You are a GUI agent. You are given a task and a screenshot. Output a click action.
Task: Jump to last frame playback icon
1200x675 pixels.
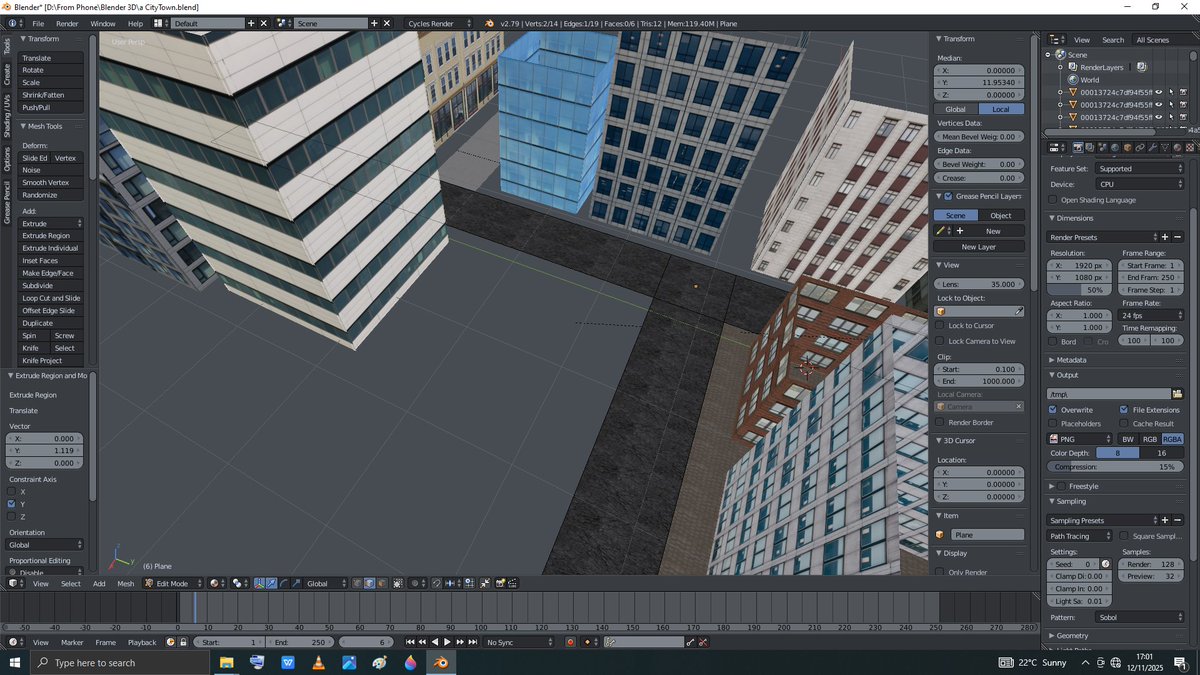coord(472,642)
